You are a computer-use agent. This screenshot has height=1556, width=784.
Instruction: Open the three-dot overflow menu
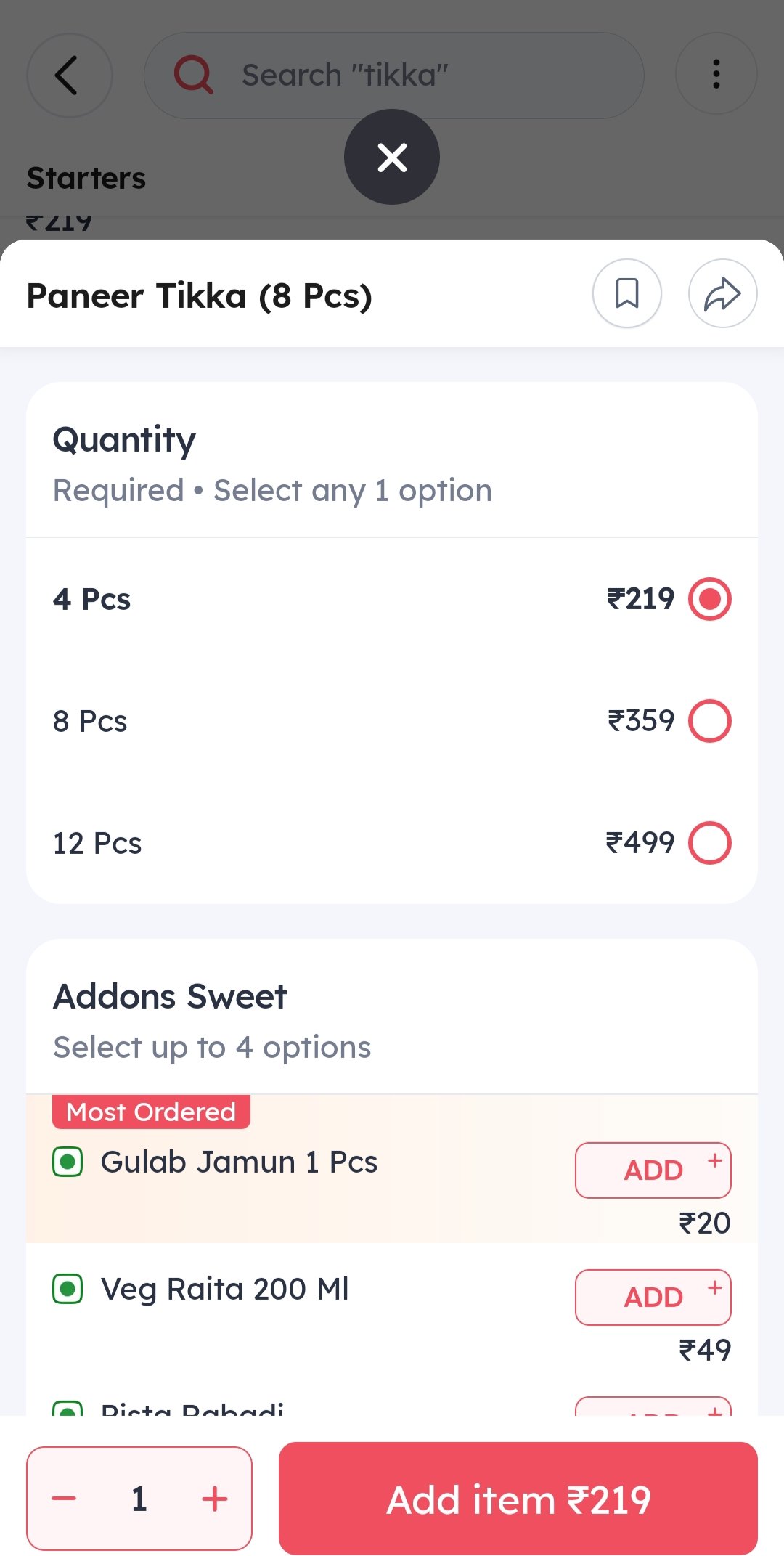[716, 74]
